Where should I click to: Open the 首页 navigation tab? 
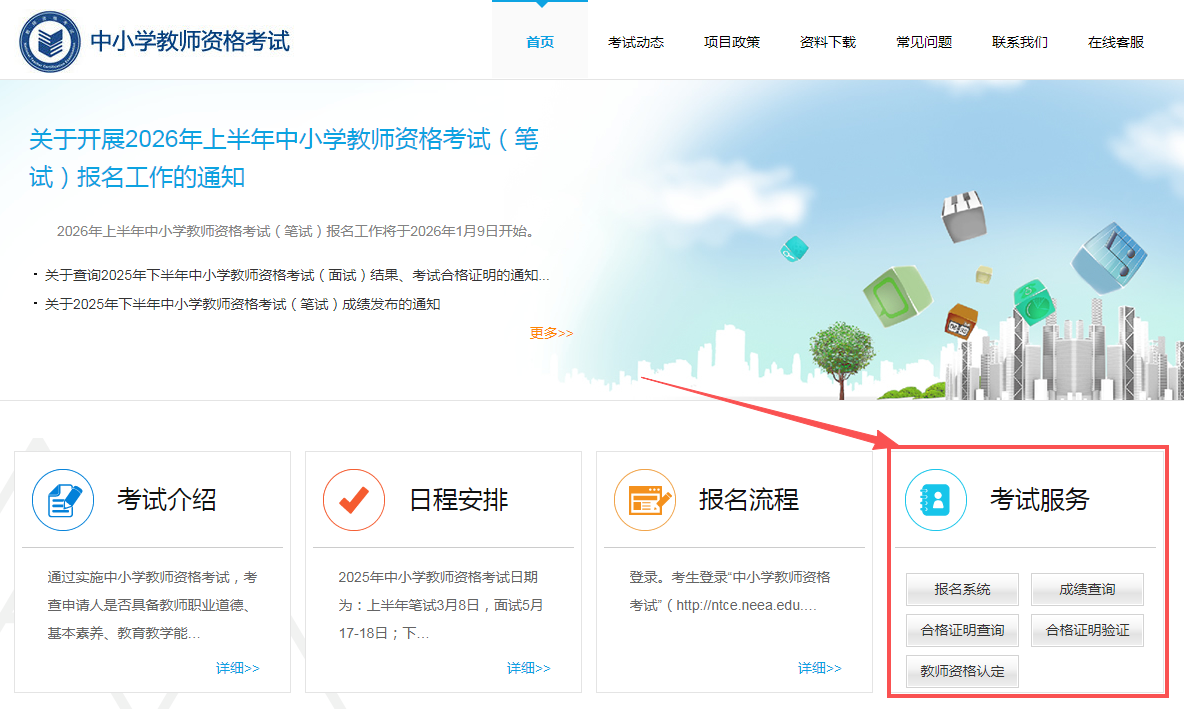pos(540,42)
